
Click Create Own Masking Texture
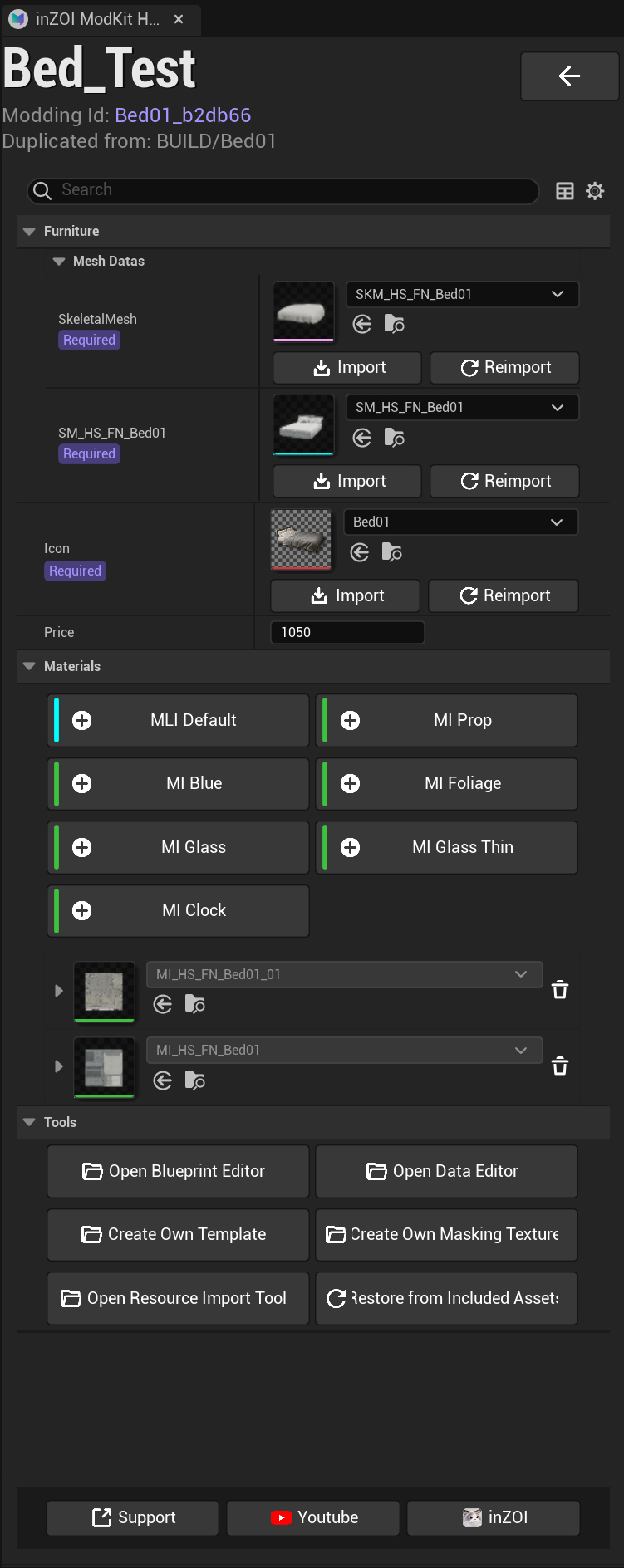coord(447,1235)
